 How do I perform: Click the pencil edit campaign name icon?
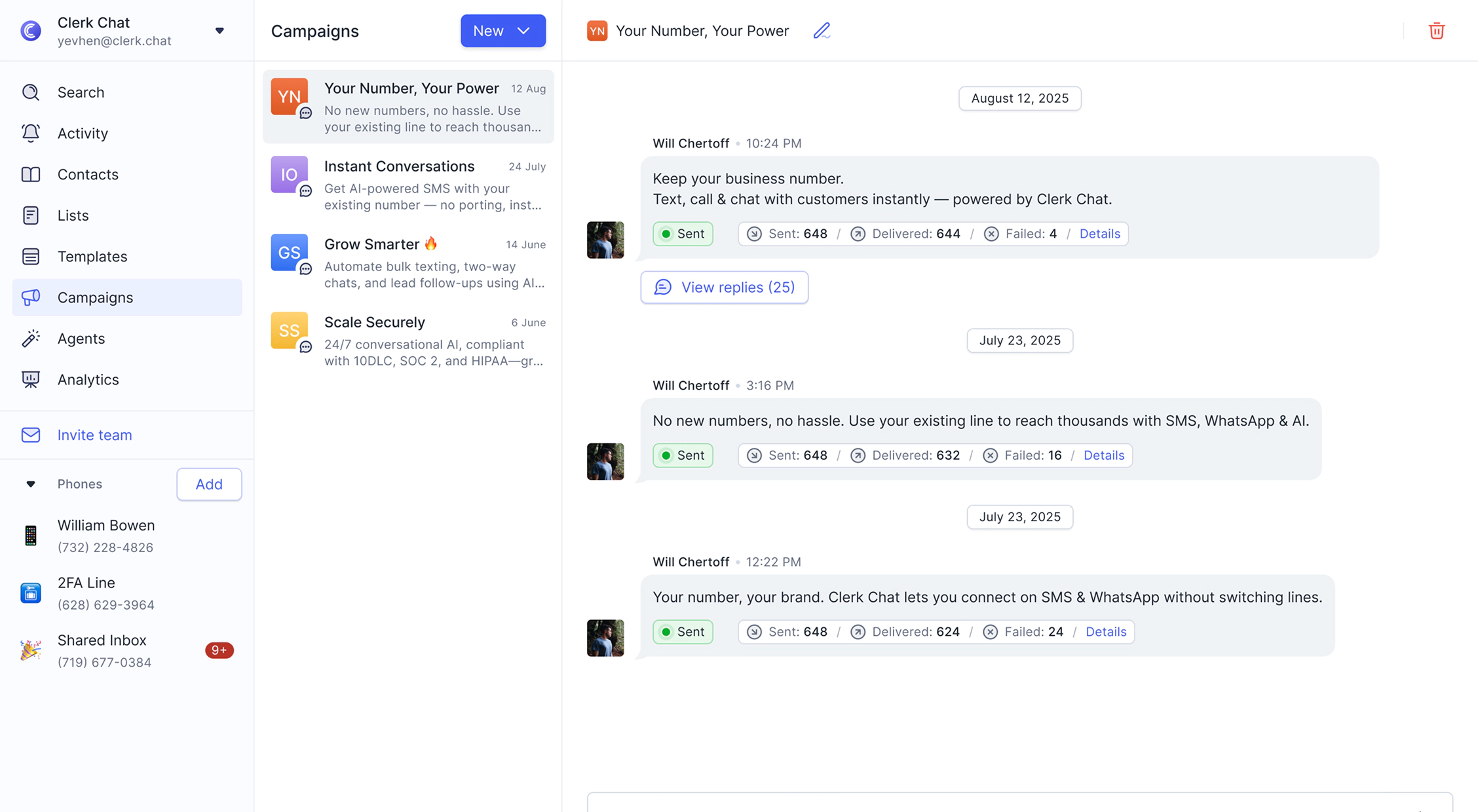point(822,31)
